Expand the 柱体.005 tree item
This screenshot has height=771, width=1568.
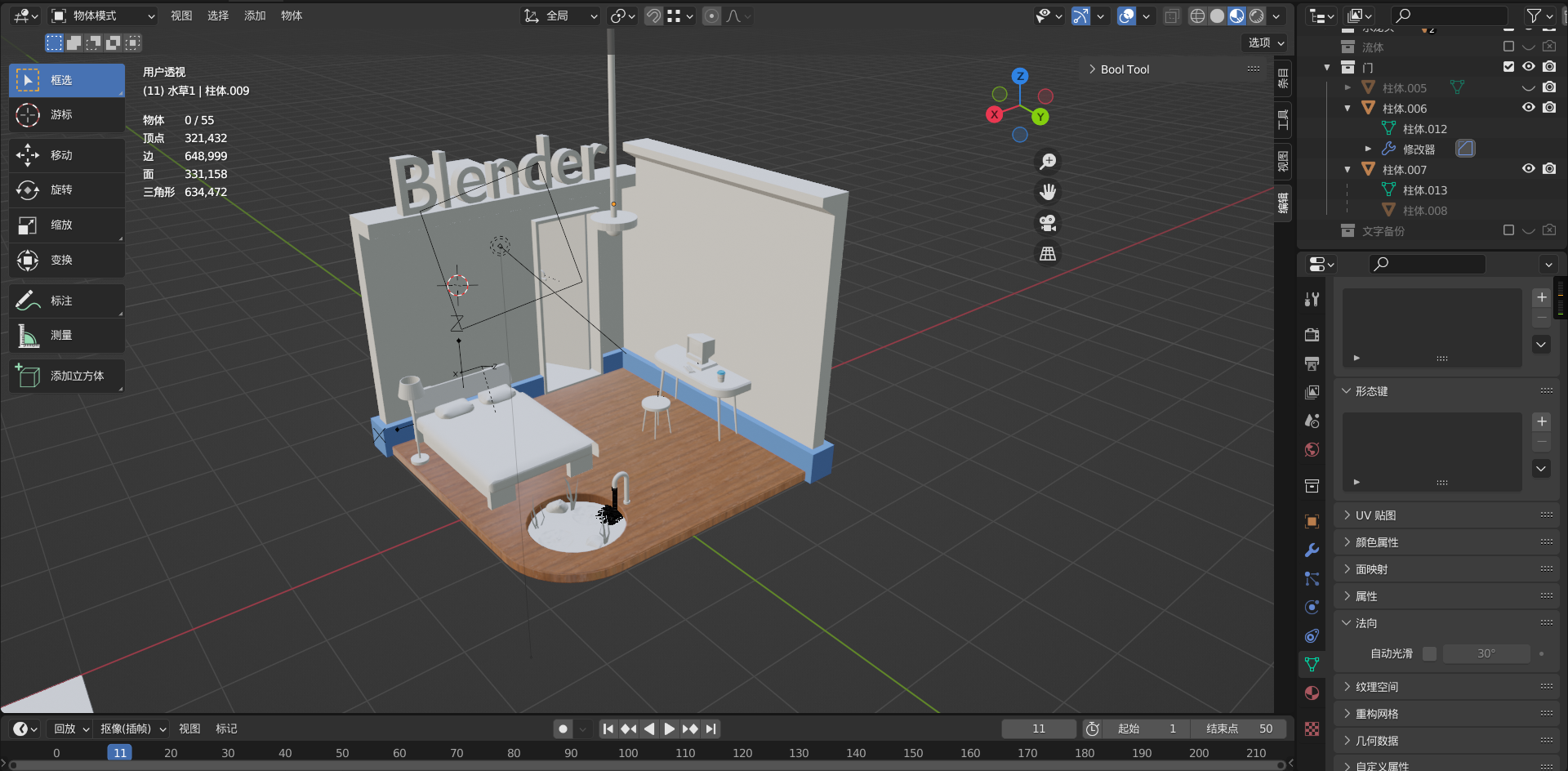(x=1347, y=87)
